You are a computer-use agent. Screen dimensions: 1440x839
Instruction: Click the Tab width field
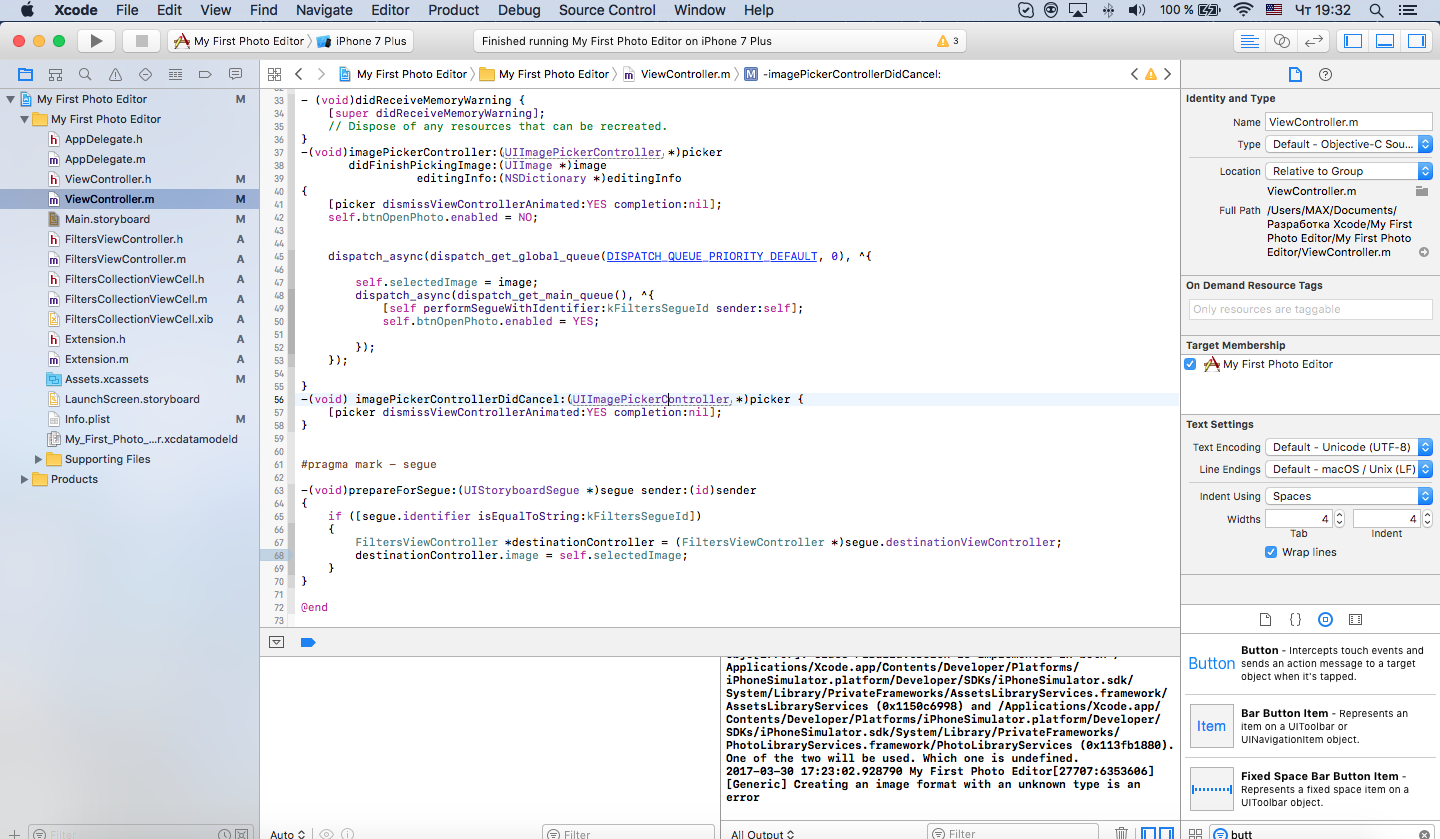(x=1299, y=519)
